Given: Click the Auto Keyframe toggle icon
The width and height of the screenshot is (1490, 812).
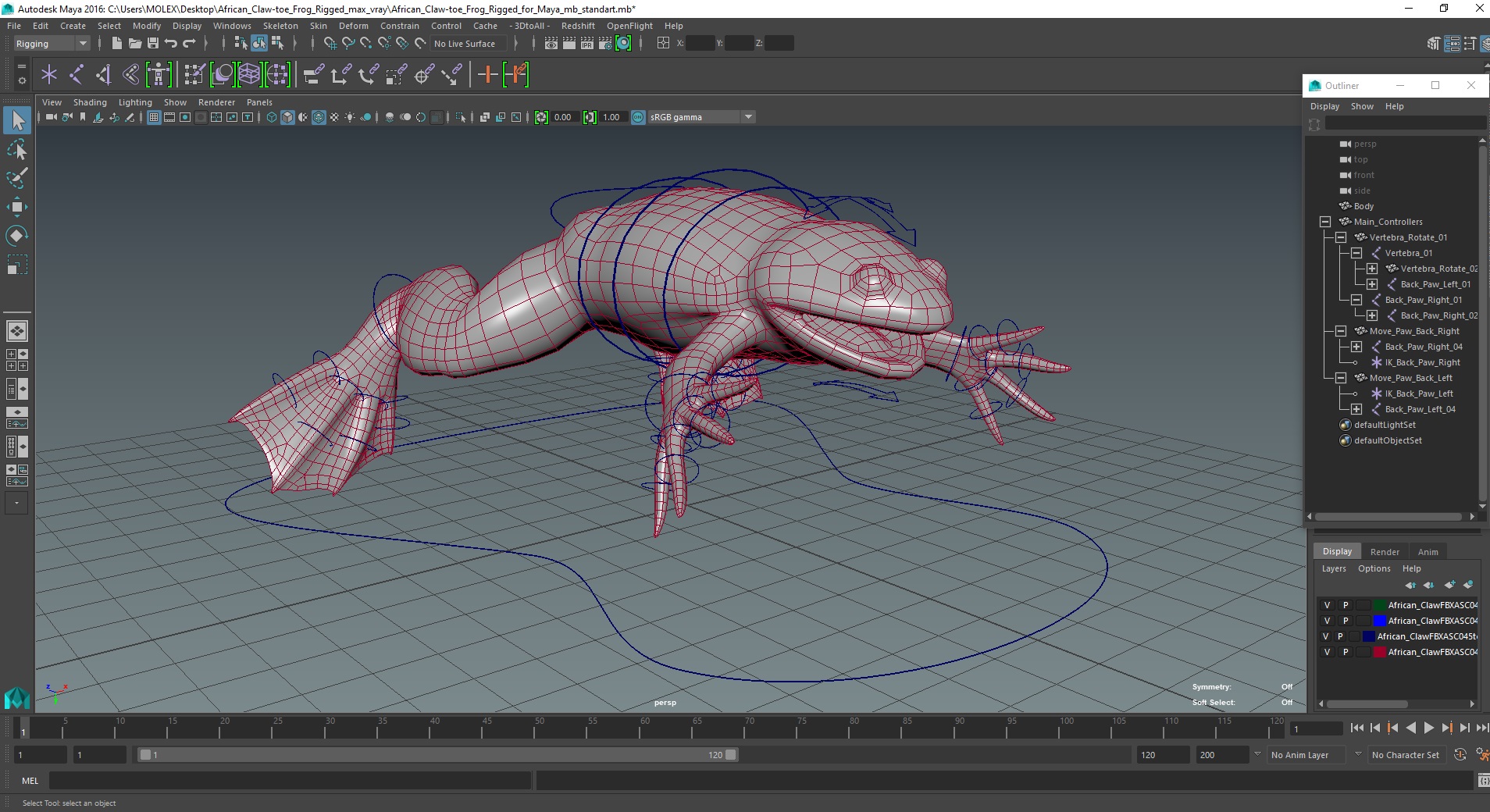Looking at the screenshot, I should [x=1460, y=754].
